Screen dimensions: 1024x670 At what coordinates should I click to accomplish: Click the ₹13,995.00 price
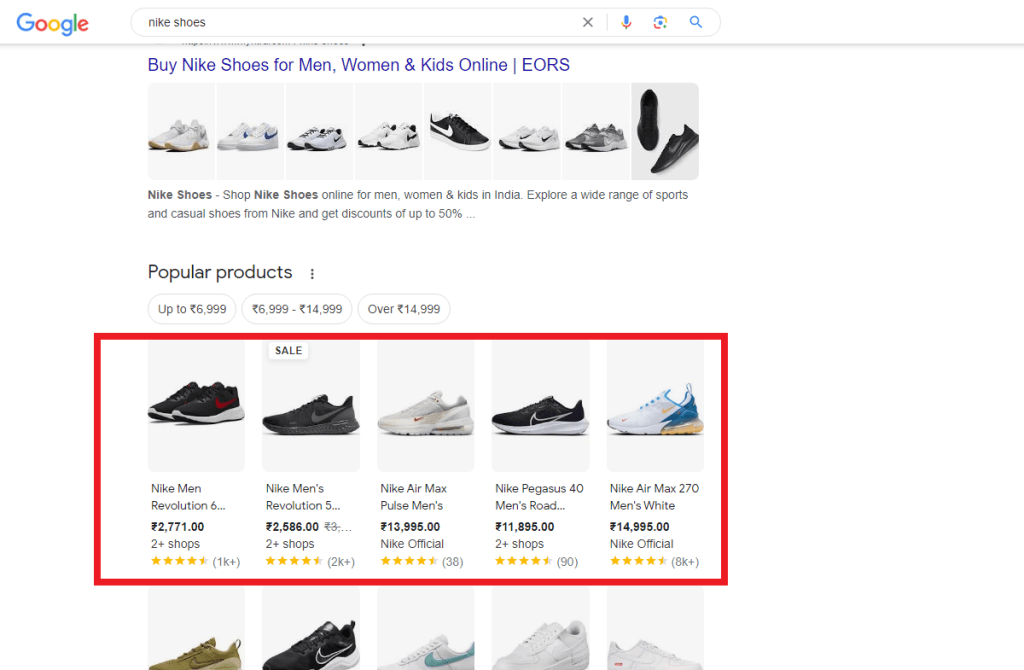410,526
